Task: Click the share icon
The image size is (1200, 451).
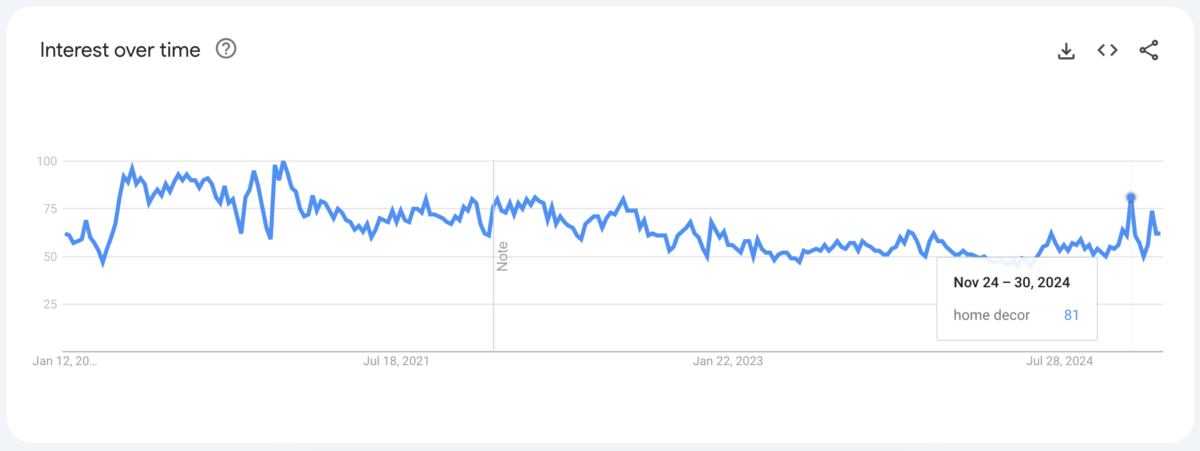Action: [x=1148, y=50]
